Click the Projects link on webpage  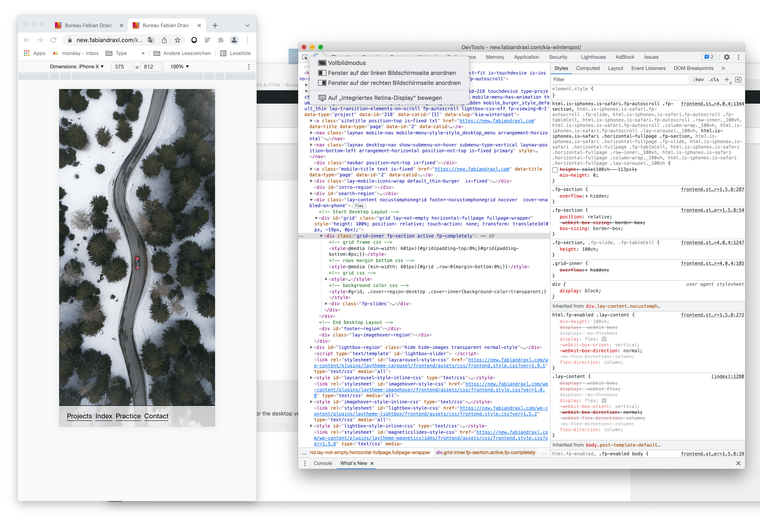(x=79, y=416)
